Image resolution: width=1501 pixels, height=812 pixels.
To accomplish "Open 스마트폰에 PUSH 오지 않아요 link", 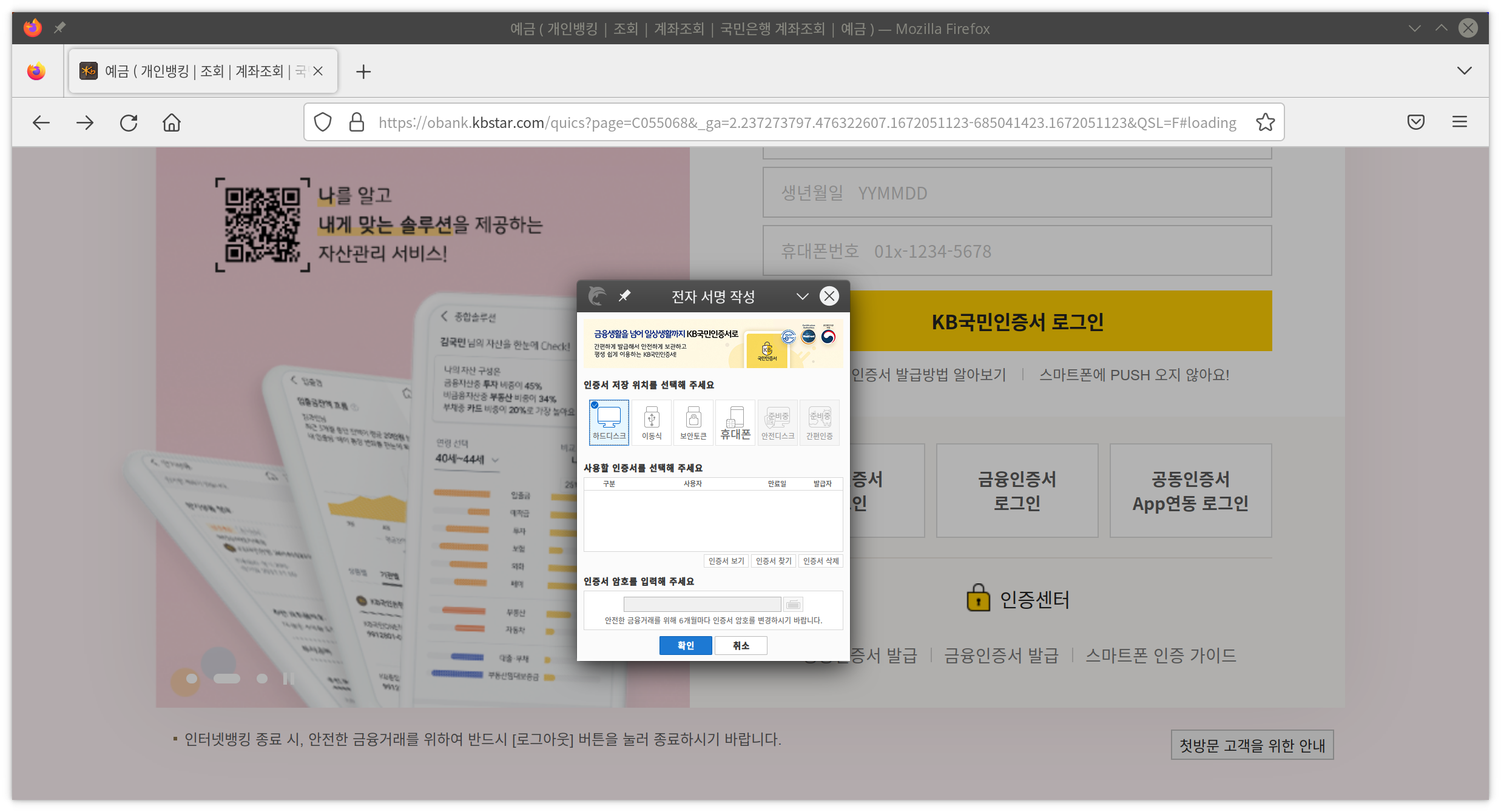I will pos(1134,375).
